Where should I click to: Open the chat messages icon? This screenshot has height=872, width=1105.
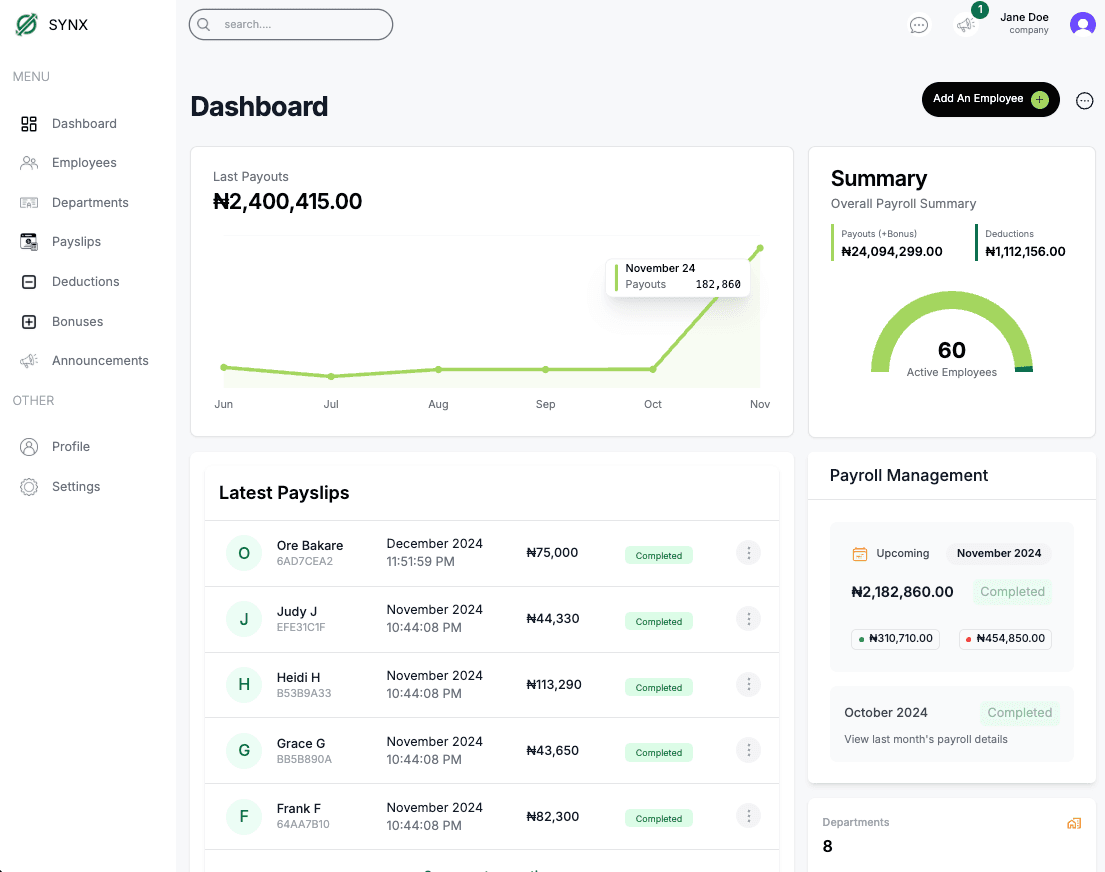click(918, 25)
